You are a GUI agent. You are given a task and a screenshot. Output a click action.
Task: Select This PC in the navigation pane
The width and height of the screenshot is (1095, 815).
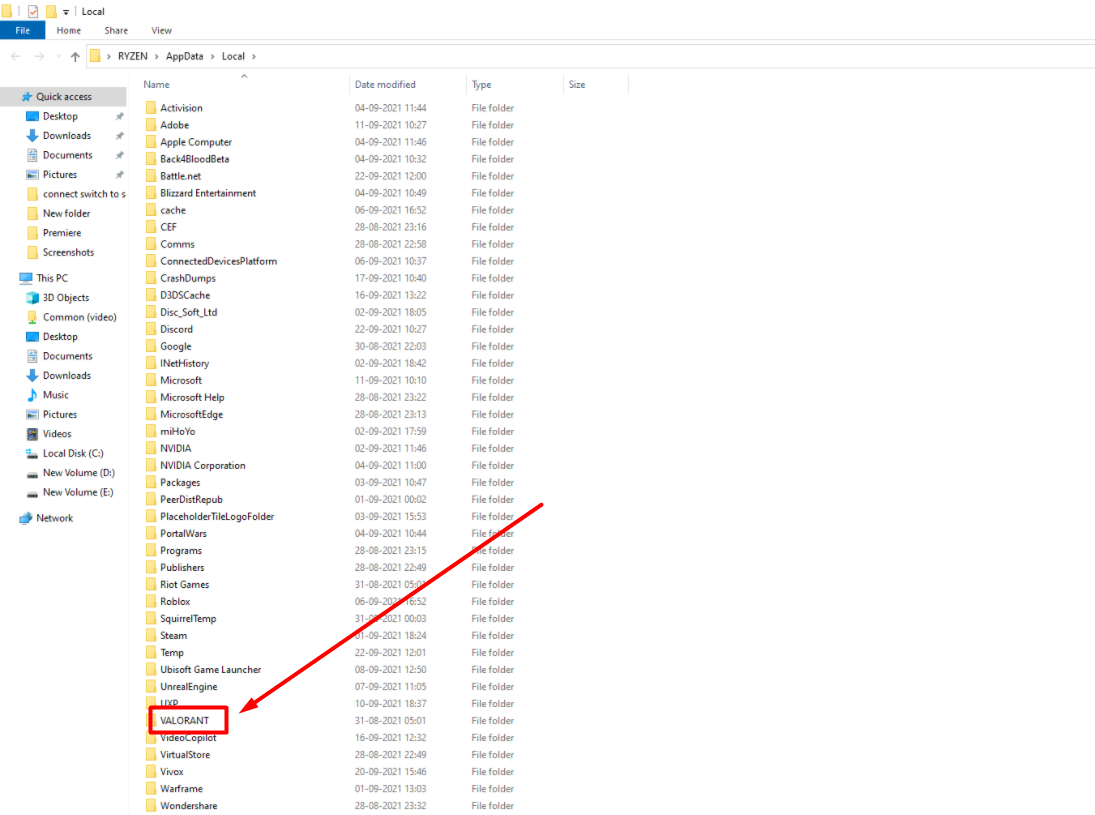click(x=52, y=278)
